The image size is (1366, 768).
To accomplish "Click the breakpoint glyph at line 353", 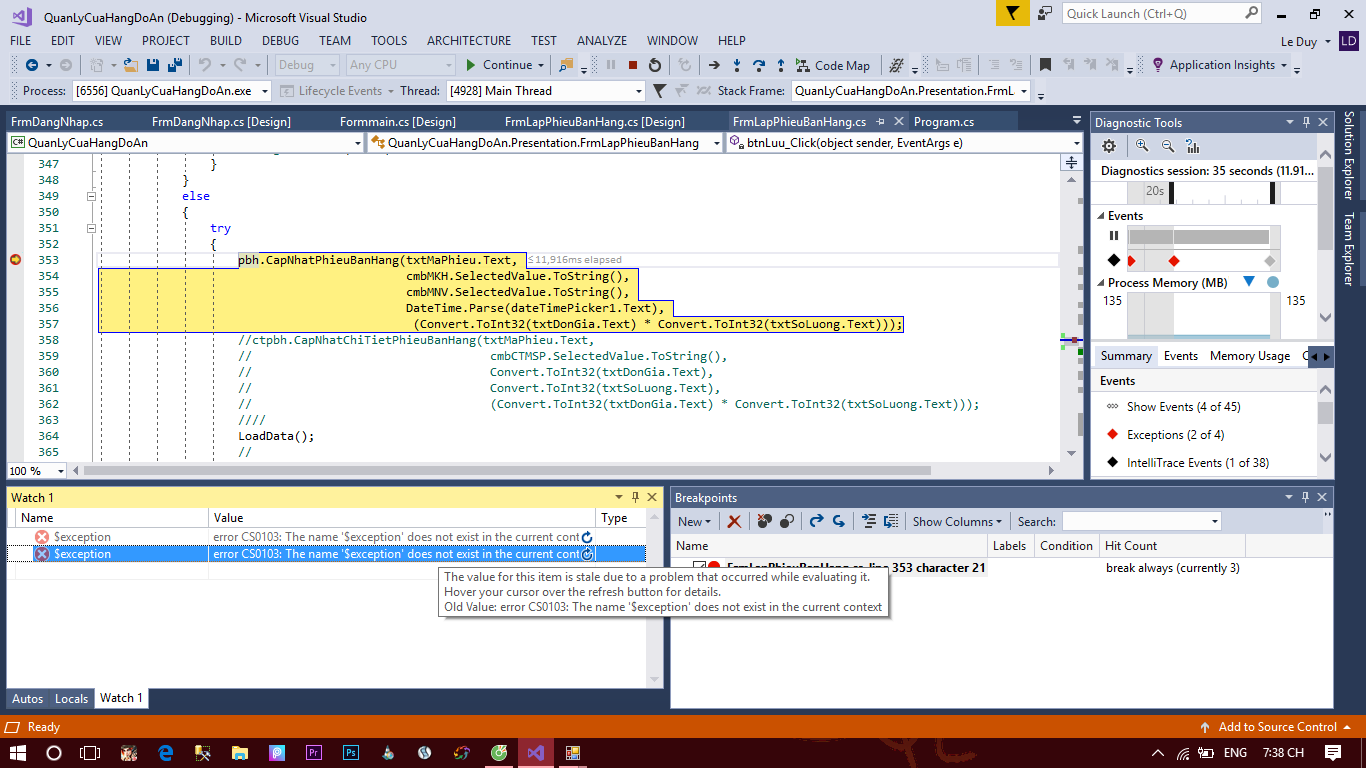I will coord(15,260).
